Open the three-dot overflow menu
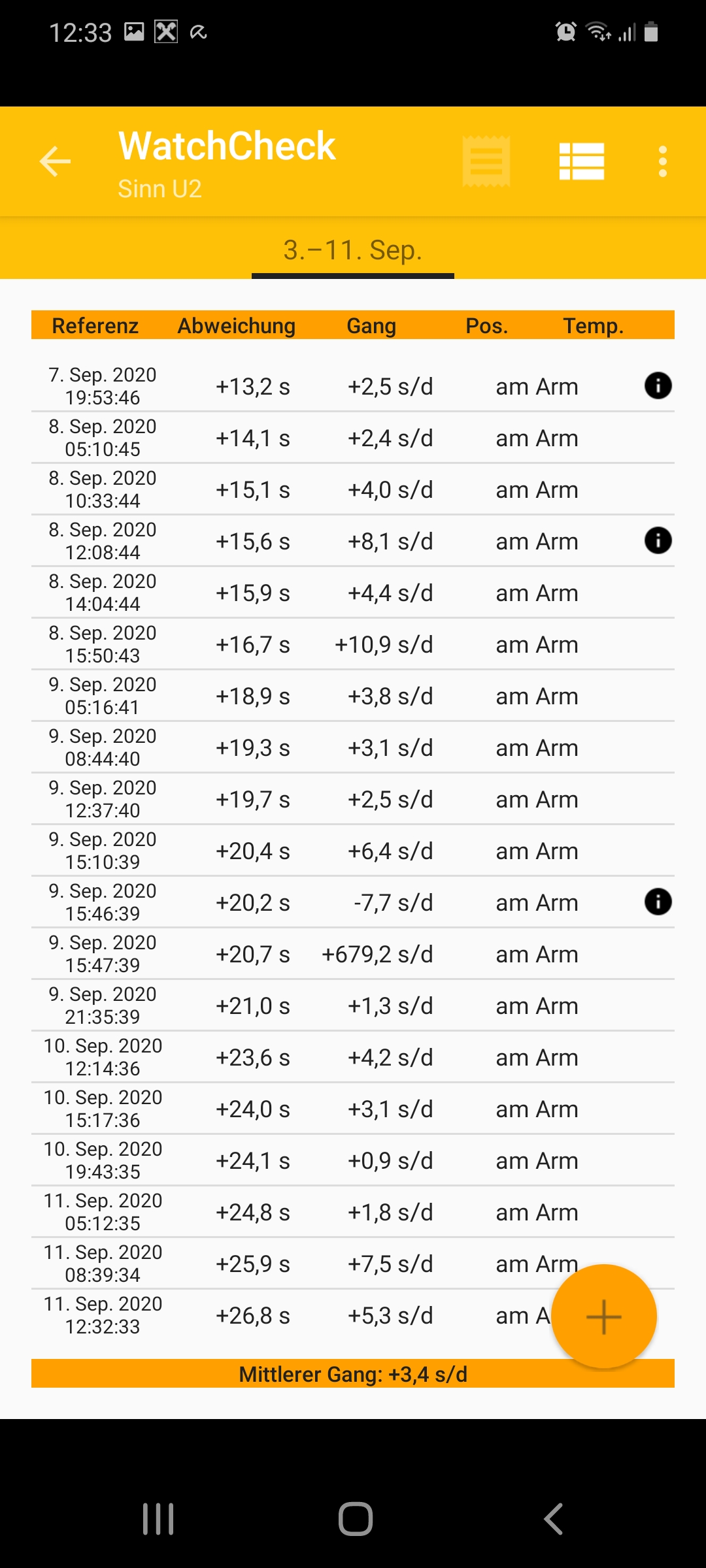Screen dimensions: 706x1568 click(662, 161)
